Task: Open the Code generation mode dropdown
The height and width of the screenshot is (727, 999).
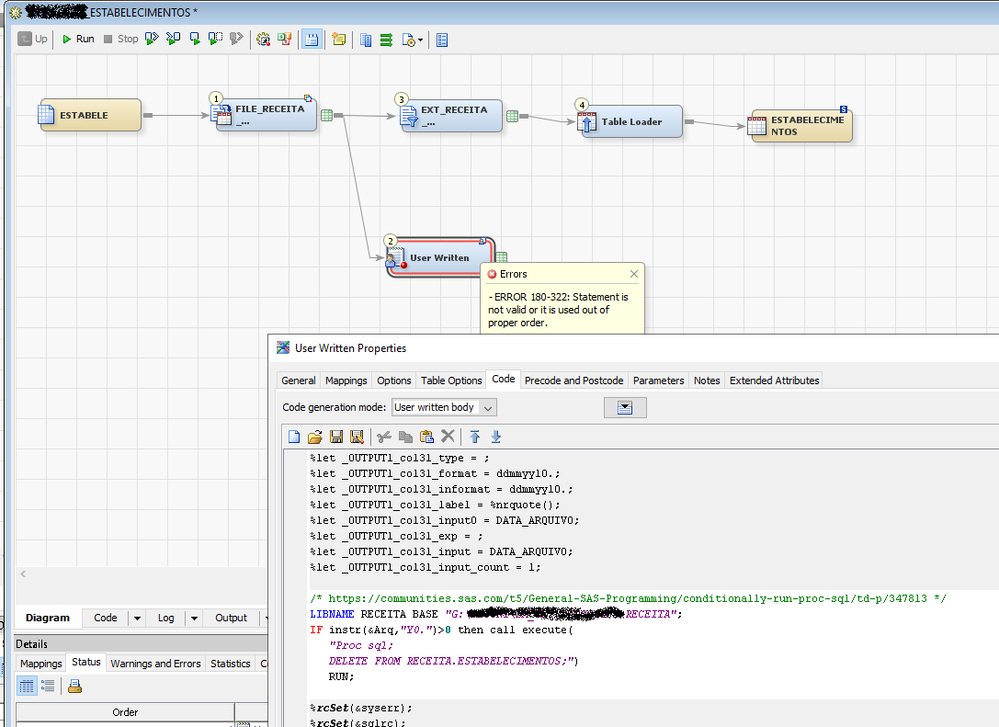Action: [487, 408]
